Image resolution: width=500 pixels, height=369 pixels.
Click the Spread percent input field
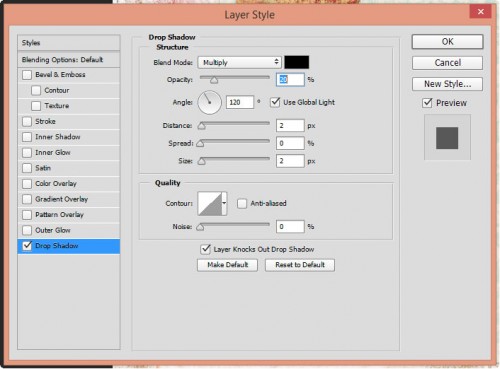(290, 143)
